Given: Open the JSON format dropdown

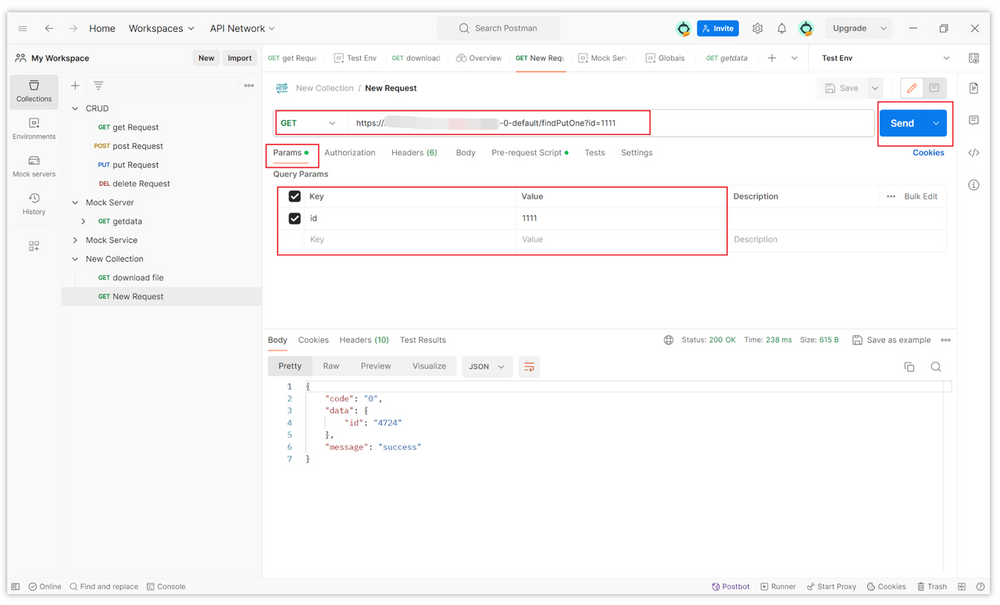Looking at the screenshot, I should [x=487, y=367].
